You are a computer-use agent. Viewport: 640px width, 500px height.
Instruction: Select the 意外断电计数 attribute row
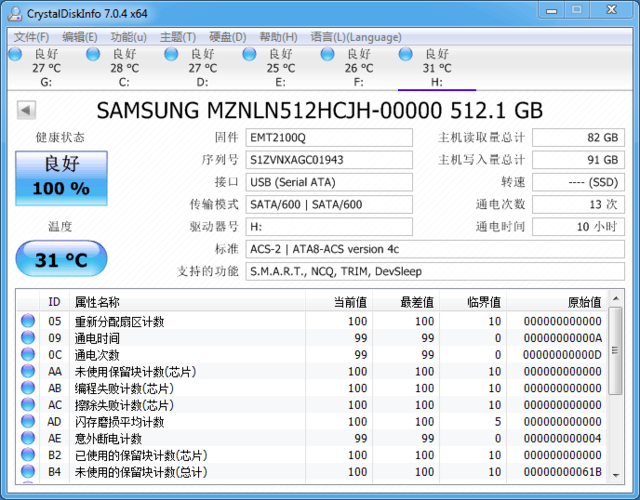312,438
